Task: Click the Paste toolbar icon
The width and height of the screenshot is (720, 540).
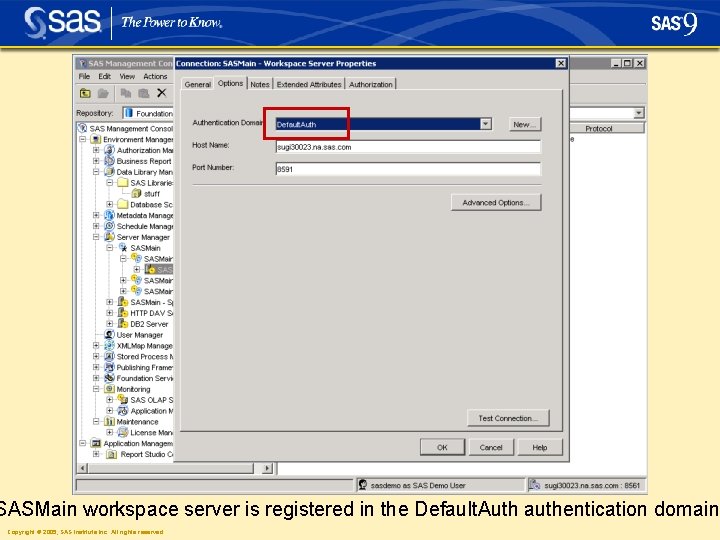Action: tap(144, 93)
